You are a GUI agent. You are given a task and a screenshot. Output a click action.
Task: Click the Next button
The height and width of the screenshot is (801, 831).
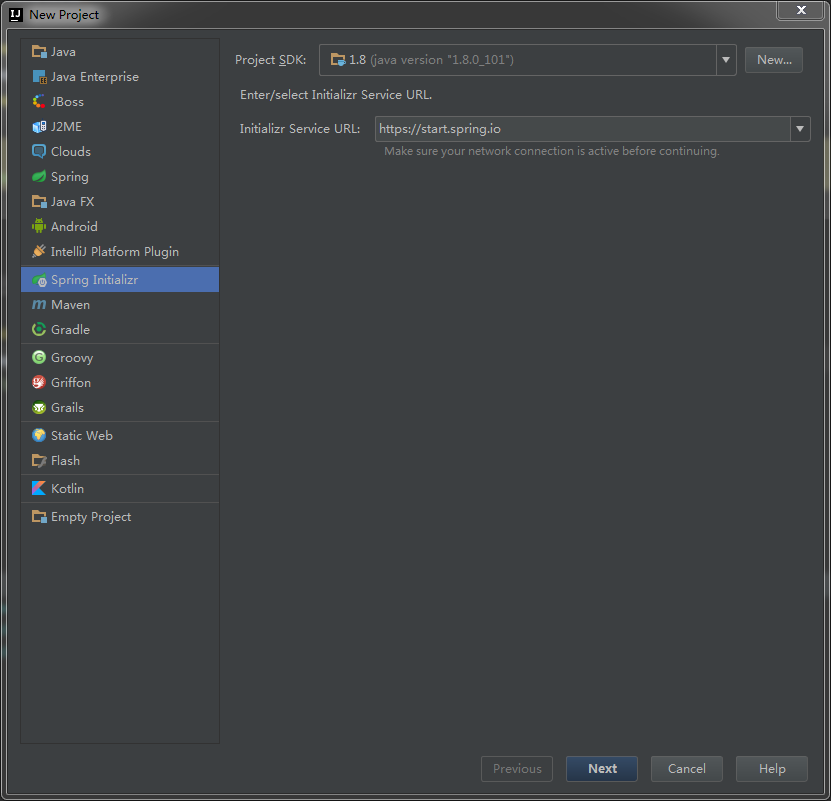(602, 769)
